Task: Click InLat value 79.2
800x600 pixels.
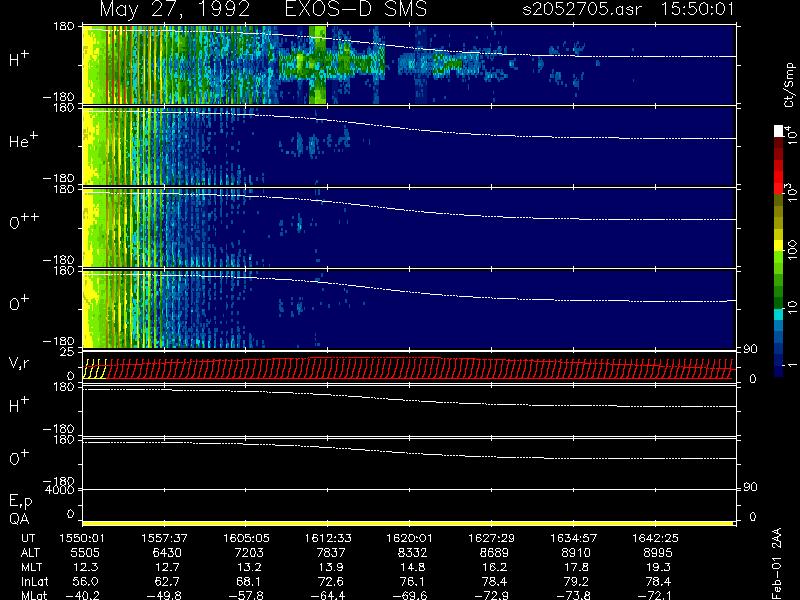Action: [x=576, y=582]
